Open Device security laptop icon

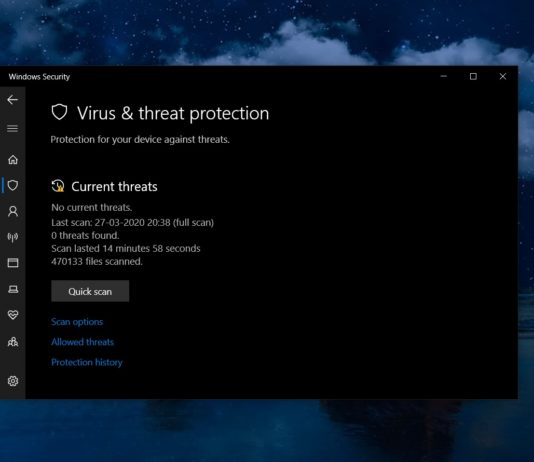pos(13,289)
